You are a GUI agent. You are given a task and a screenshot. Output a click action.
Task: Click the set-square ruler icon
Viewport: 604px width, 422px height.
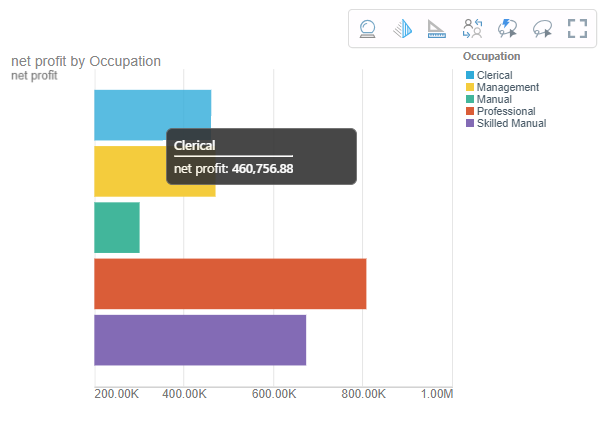click(437, 29)
